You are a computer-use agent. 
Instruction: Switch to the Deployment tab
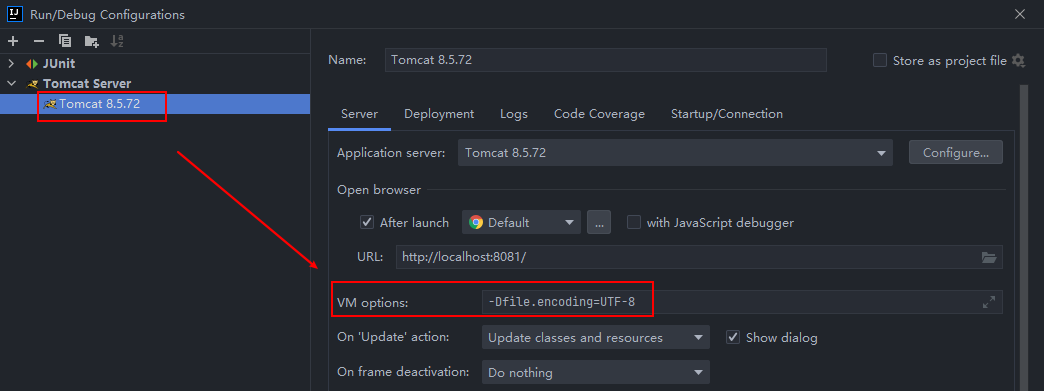439,114
